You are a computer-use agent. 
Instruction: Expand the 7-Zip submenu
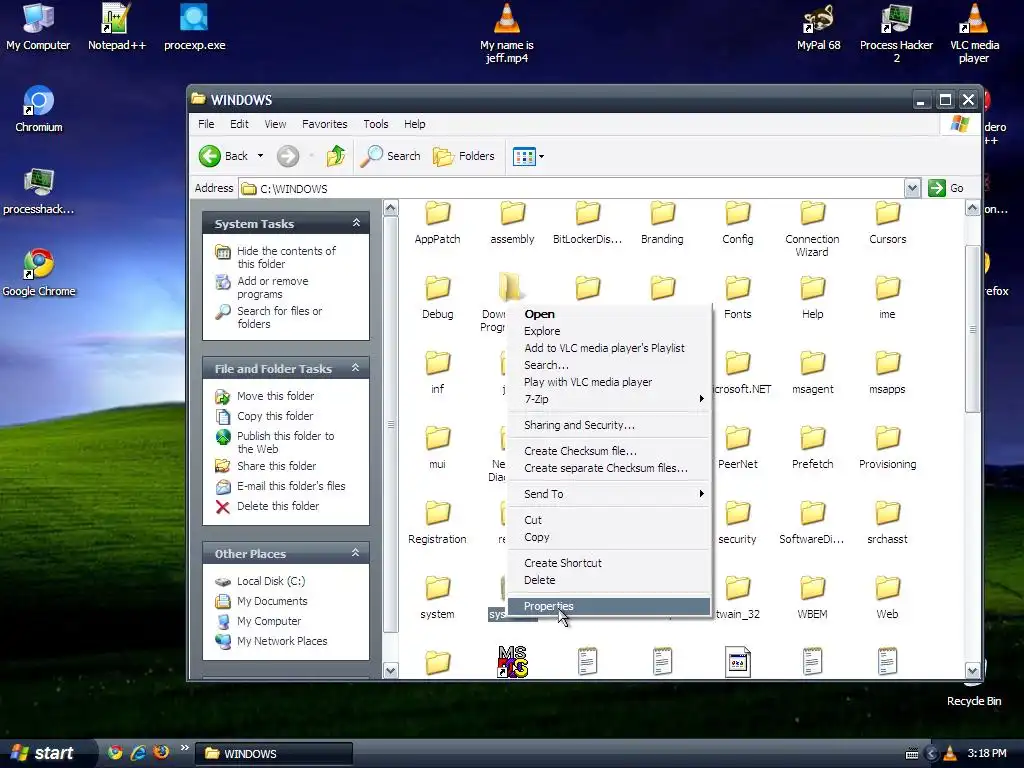click(609, 399)
